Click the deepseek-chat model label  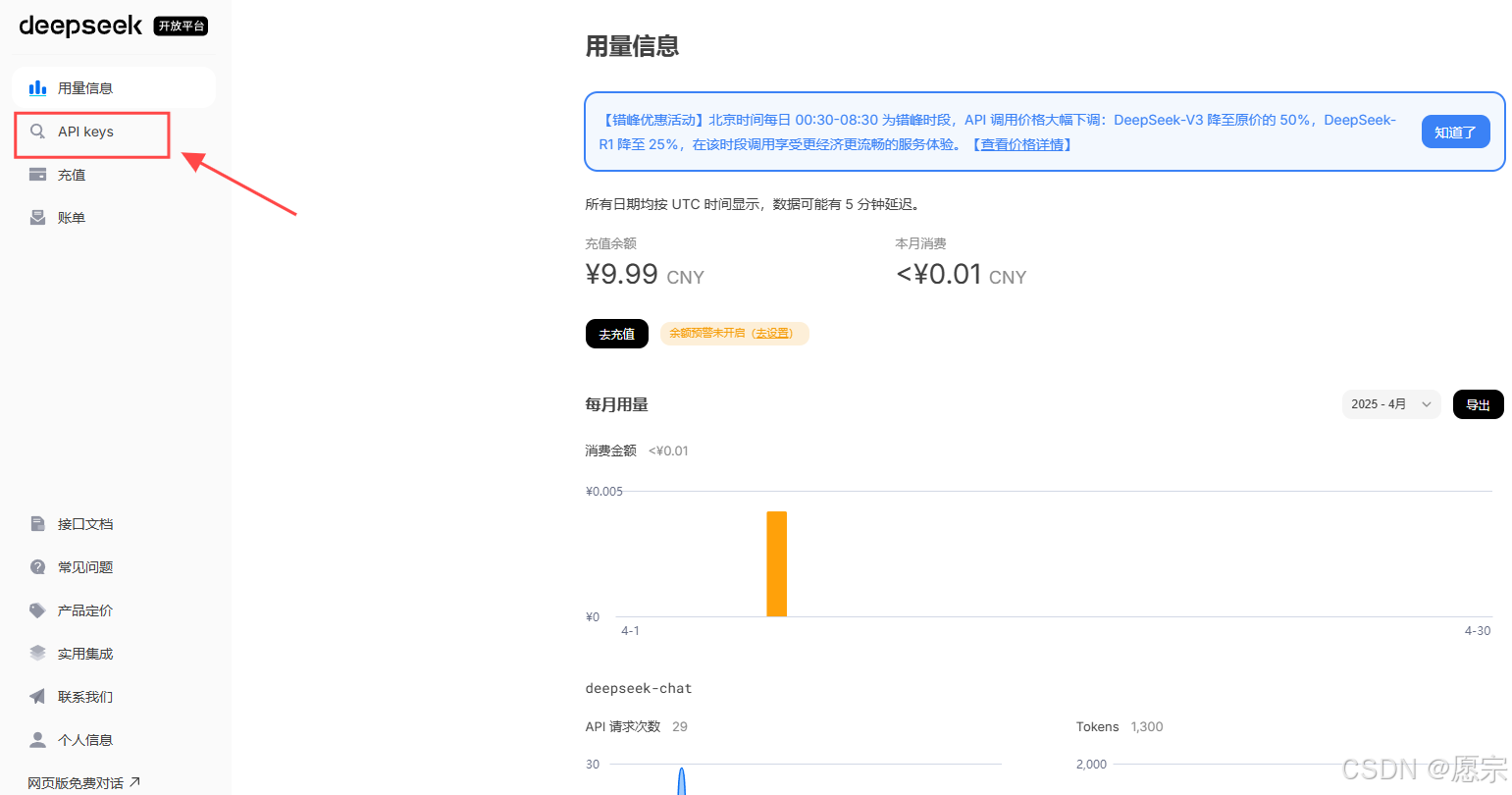tap(639, 688)
